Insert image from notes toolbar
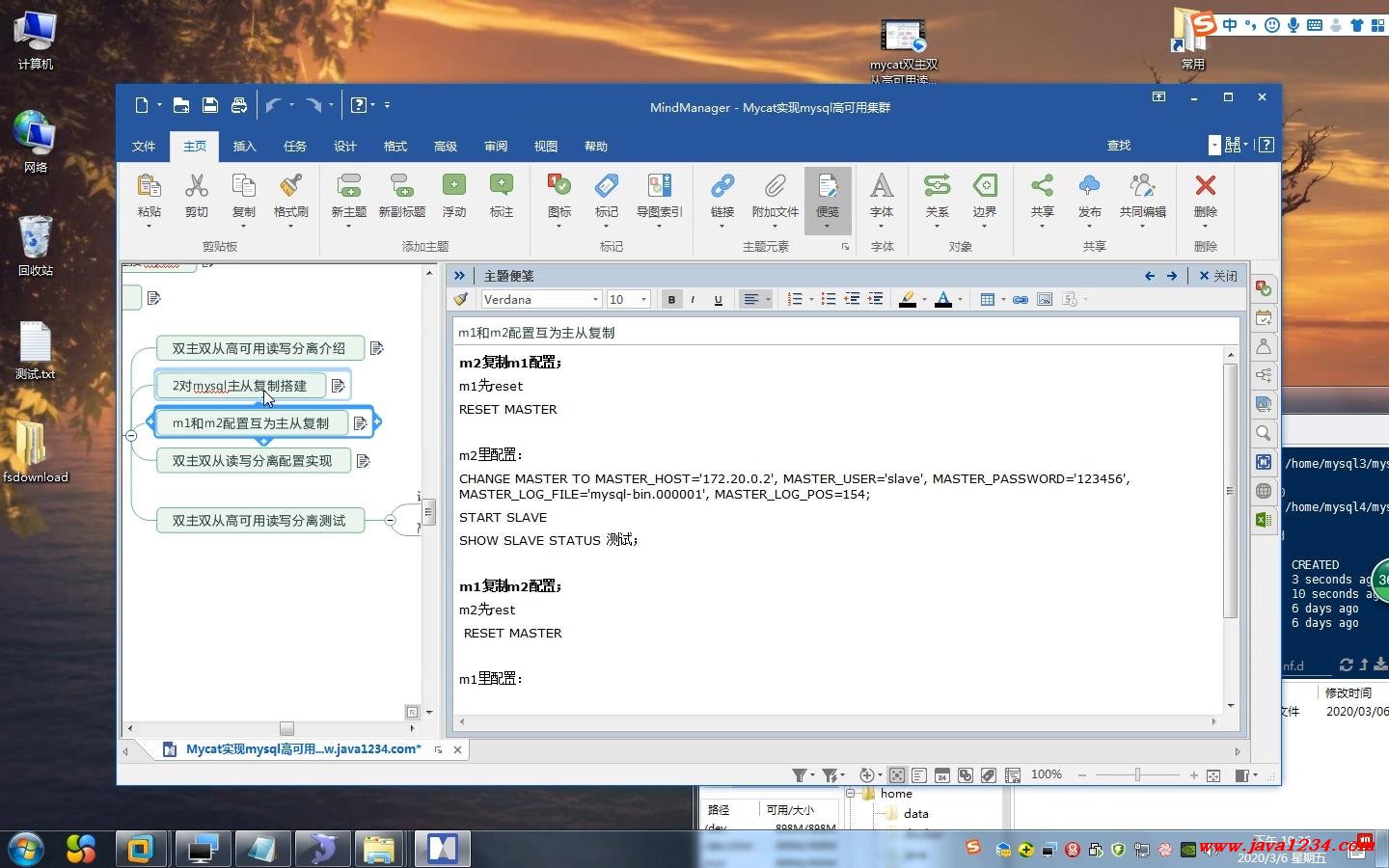The height and width of the screenshot is (868, 1389). coord(1044,299)
